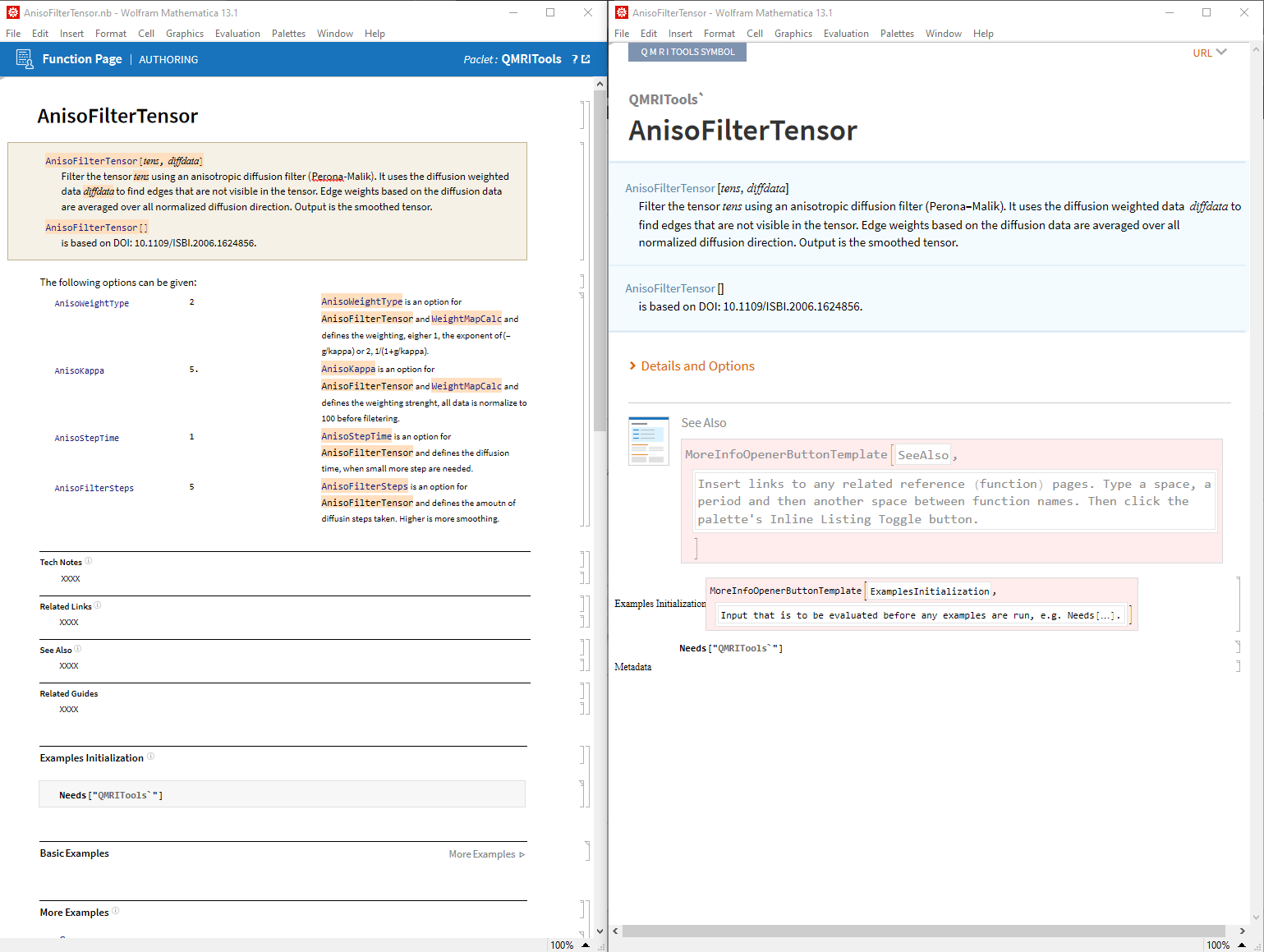The height and width of the screenshot is (952, 1264).
Task: Click the info icon next to Examples Initialization heading
Action: [150, 757]
